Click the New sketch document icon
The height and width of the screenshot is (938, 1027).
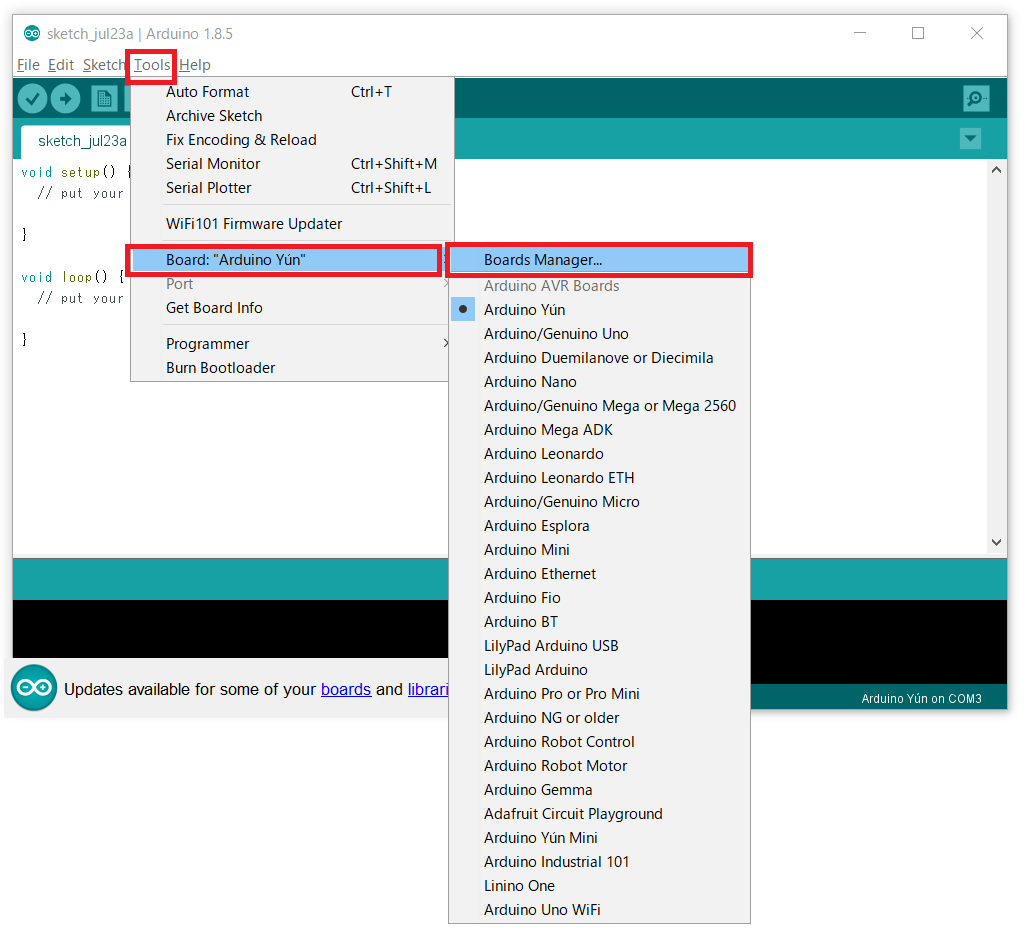pos(103,98)
